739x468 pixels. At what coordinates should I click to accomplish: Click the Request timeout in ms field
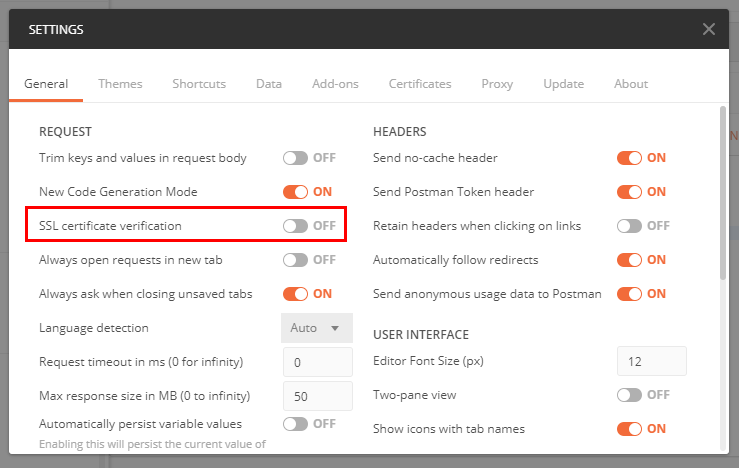tap(318, 362)
